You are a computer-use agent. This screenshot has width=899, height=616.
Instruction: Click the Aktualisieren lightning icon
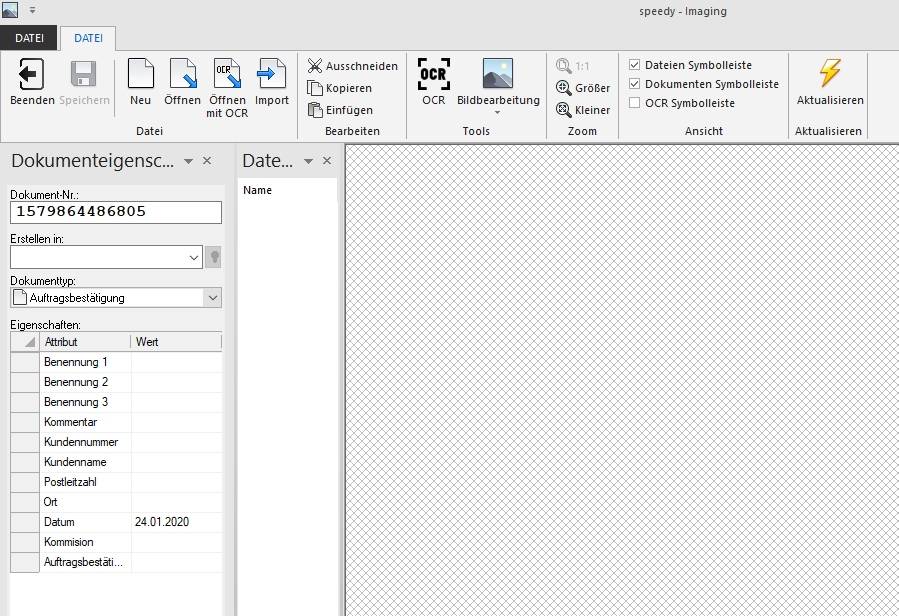point(830,75)
